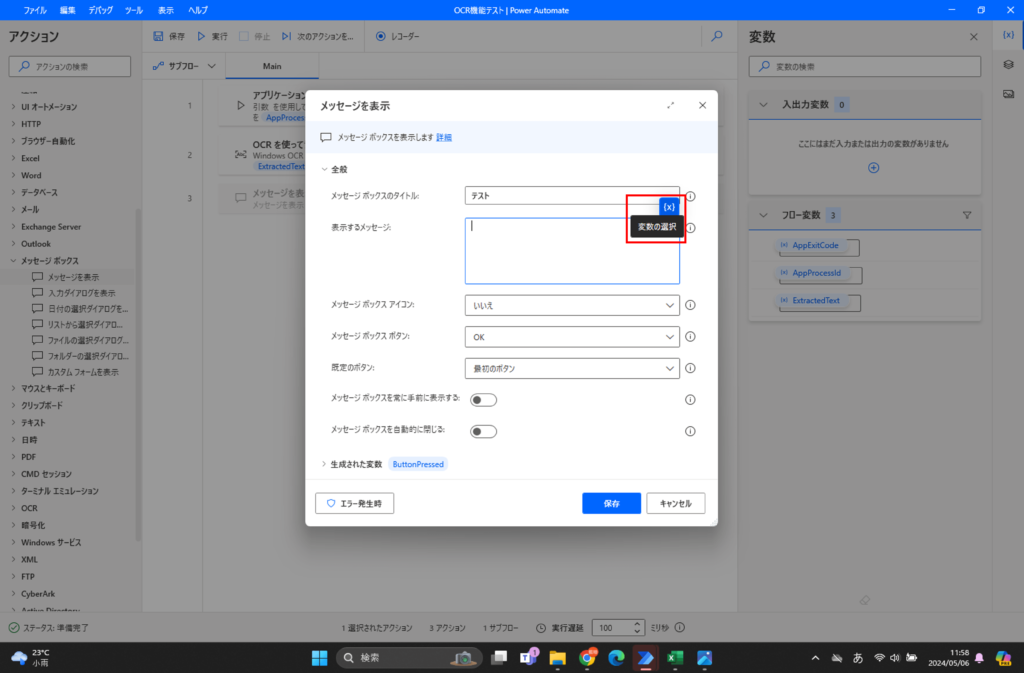Click the レコーダー toolbar button
Screen dimensions: 1024x673
pos(398,37)
